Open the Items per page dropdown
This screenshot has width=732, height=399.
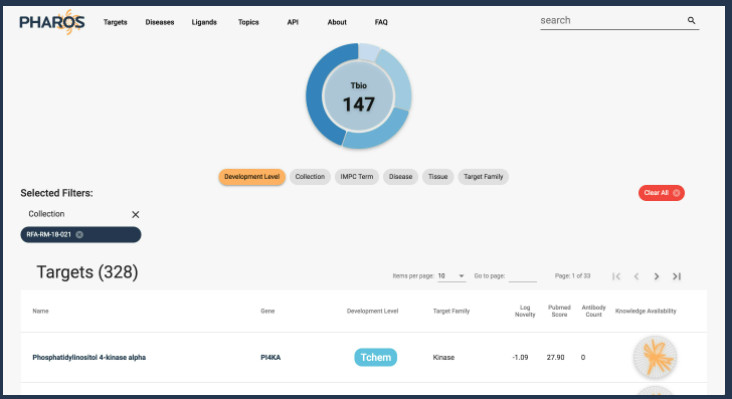tap(451, 276)
